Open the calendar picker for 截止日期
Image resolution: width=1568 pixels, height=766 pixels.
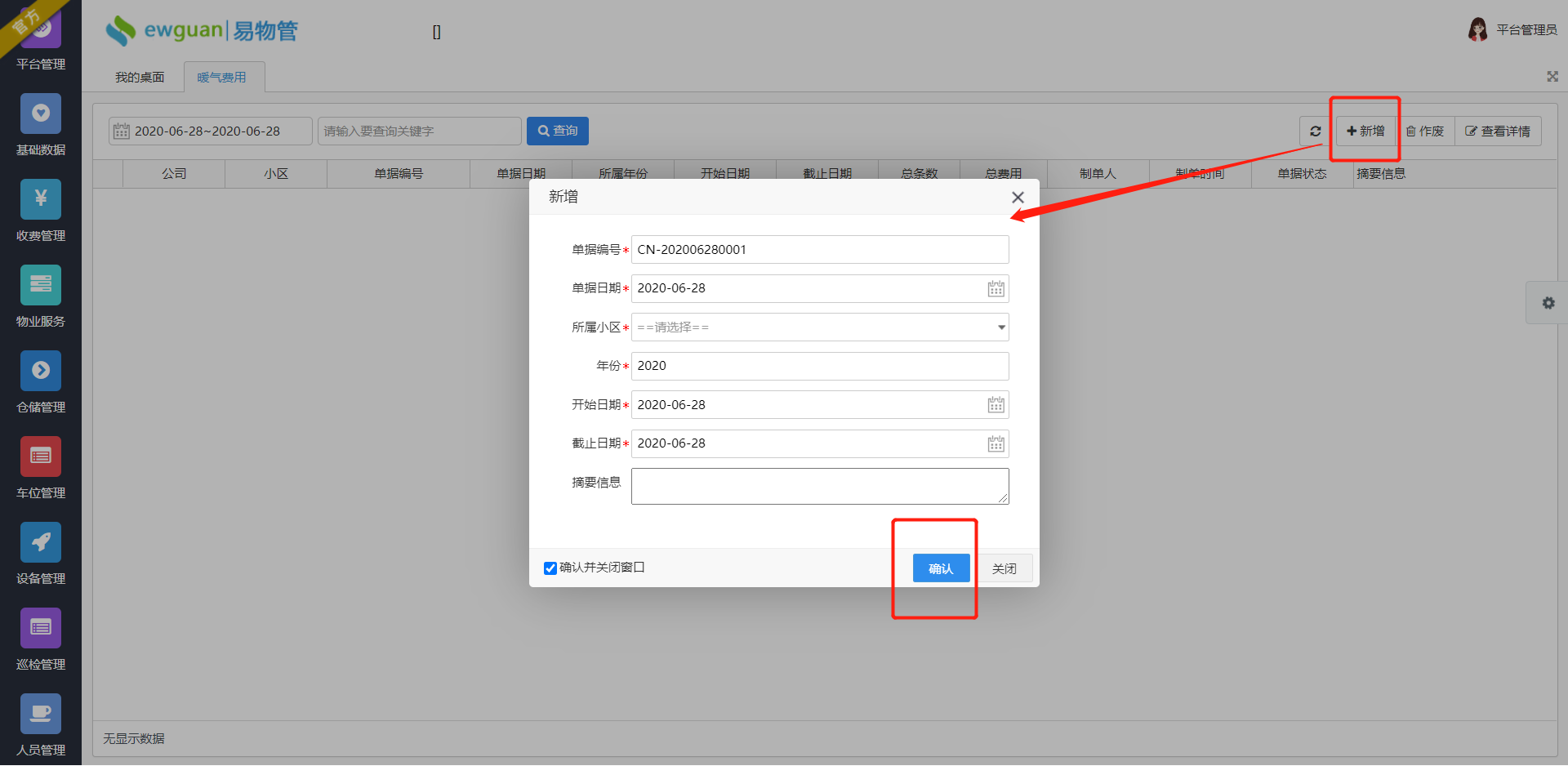point(995,443)
